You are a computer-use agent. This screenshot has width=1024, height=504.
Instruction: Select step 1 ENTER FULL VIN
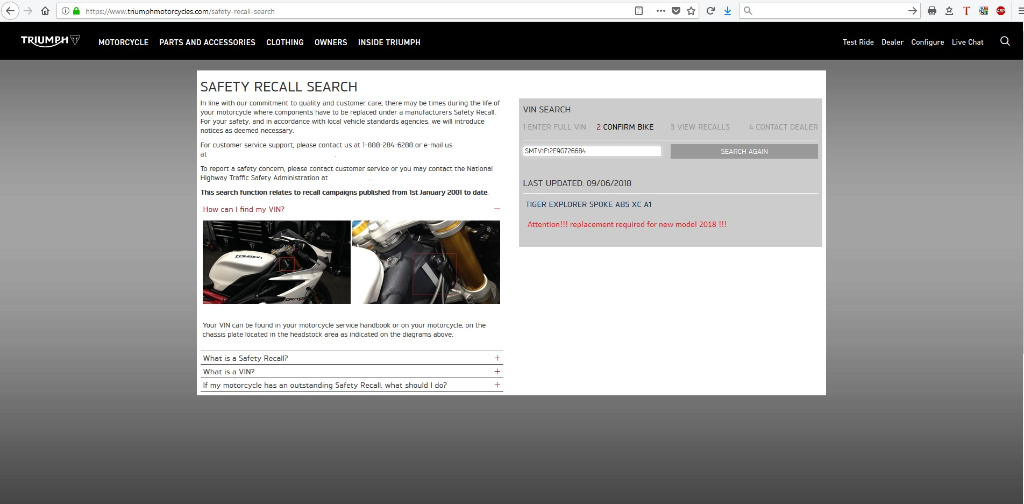(554, 127)
